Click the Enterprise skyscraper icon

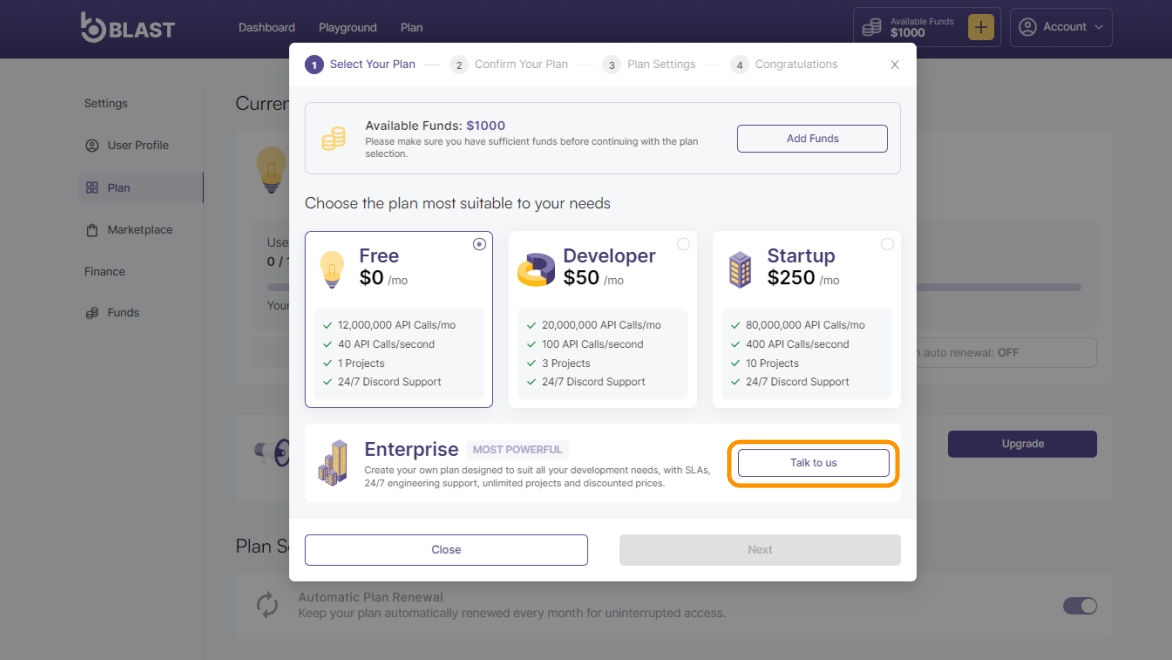(333, 462)
